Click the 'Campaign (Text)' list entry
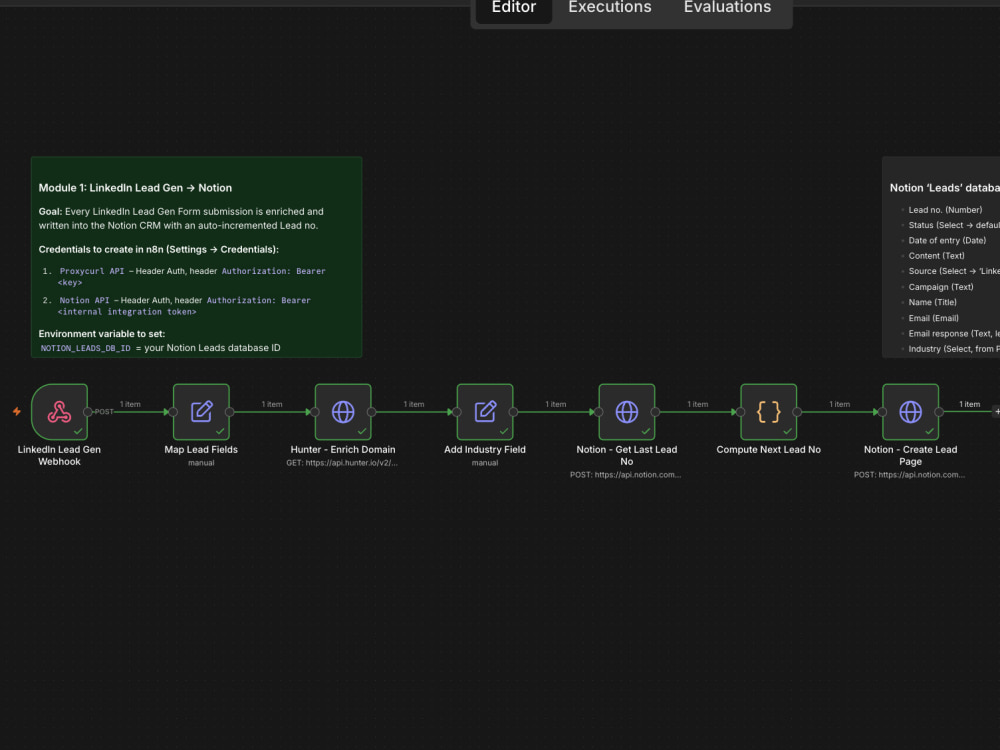The image size is (1000, 750). (941, 287)
